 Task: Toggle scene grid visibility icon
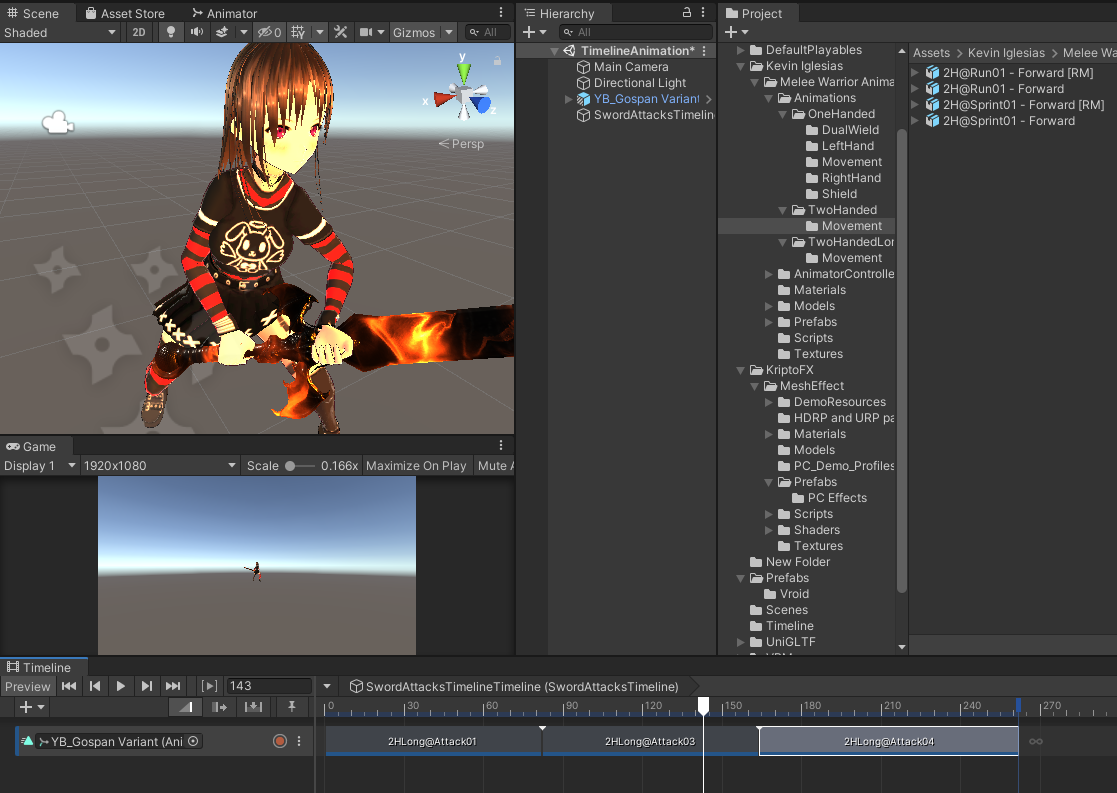point(298,32)
